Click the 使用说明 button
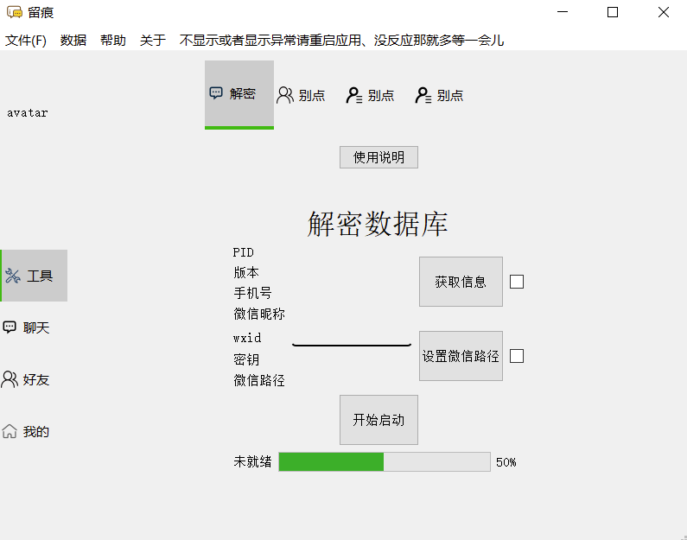Image resolution: width=687 pixels, height=540 pixels. pos(379,157)
